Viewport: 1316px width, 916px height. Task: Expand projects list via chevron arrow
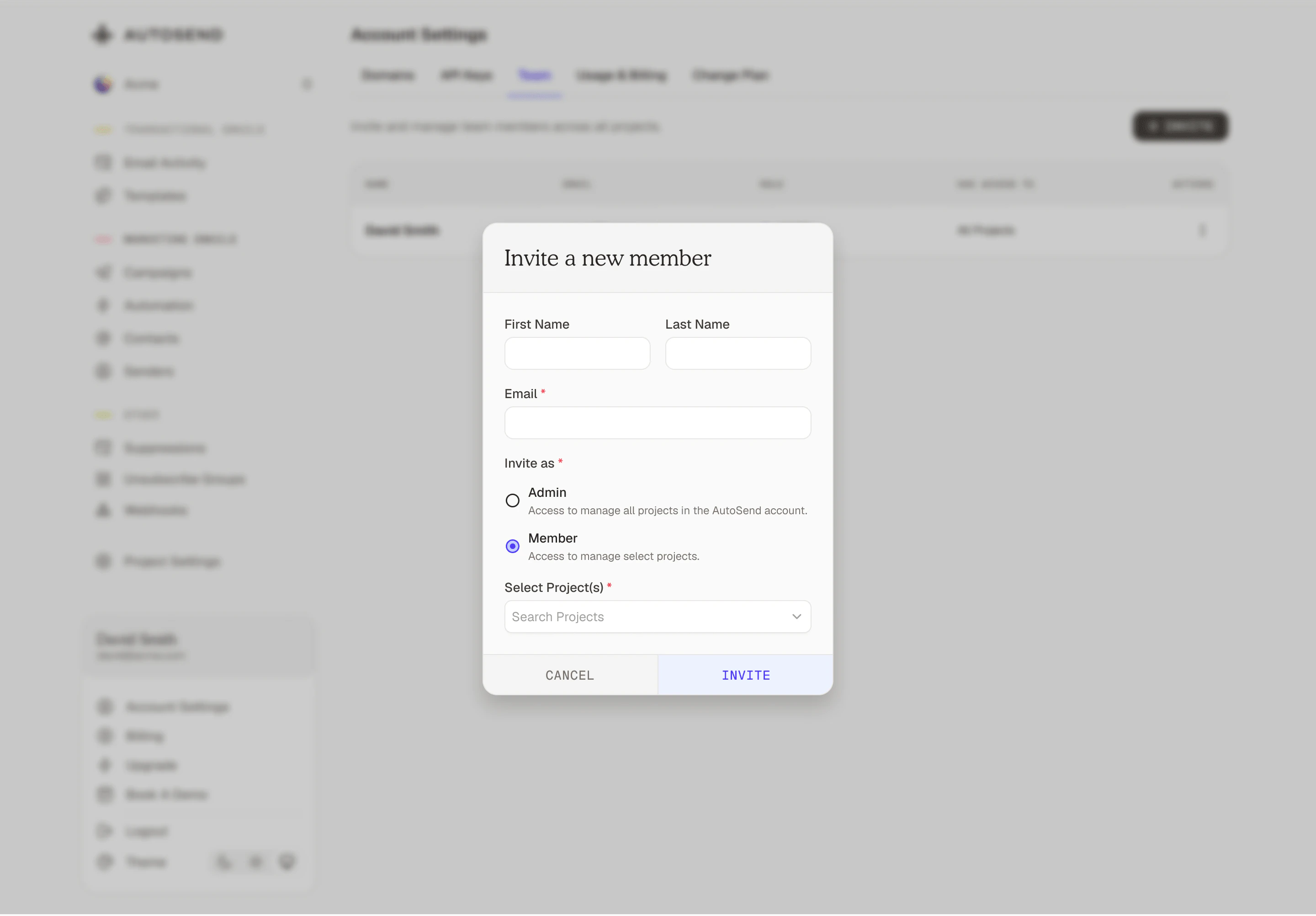pos(796,616)
